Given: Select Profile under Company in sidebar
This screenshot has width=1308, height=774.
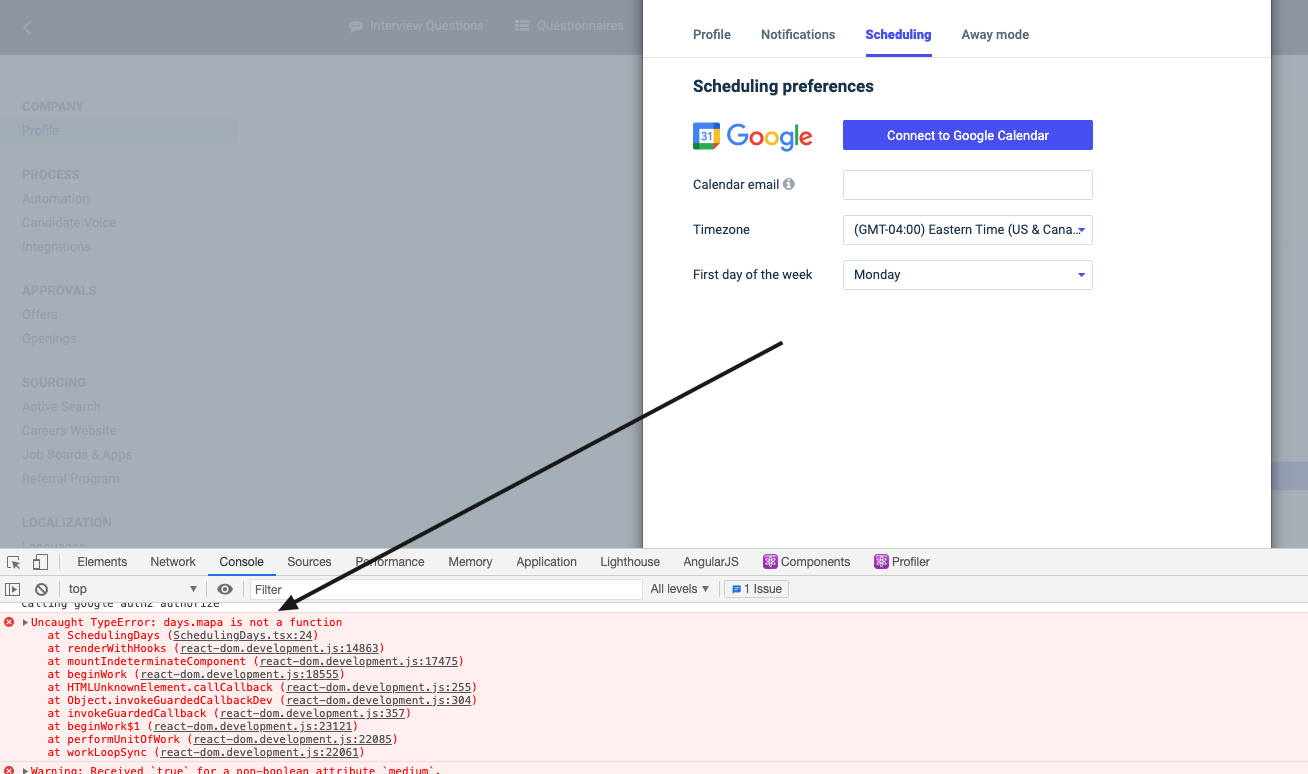Looking at the screenshot, I should pyautogui.click(x=41, y=130).
